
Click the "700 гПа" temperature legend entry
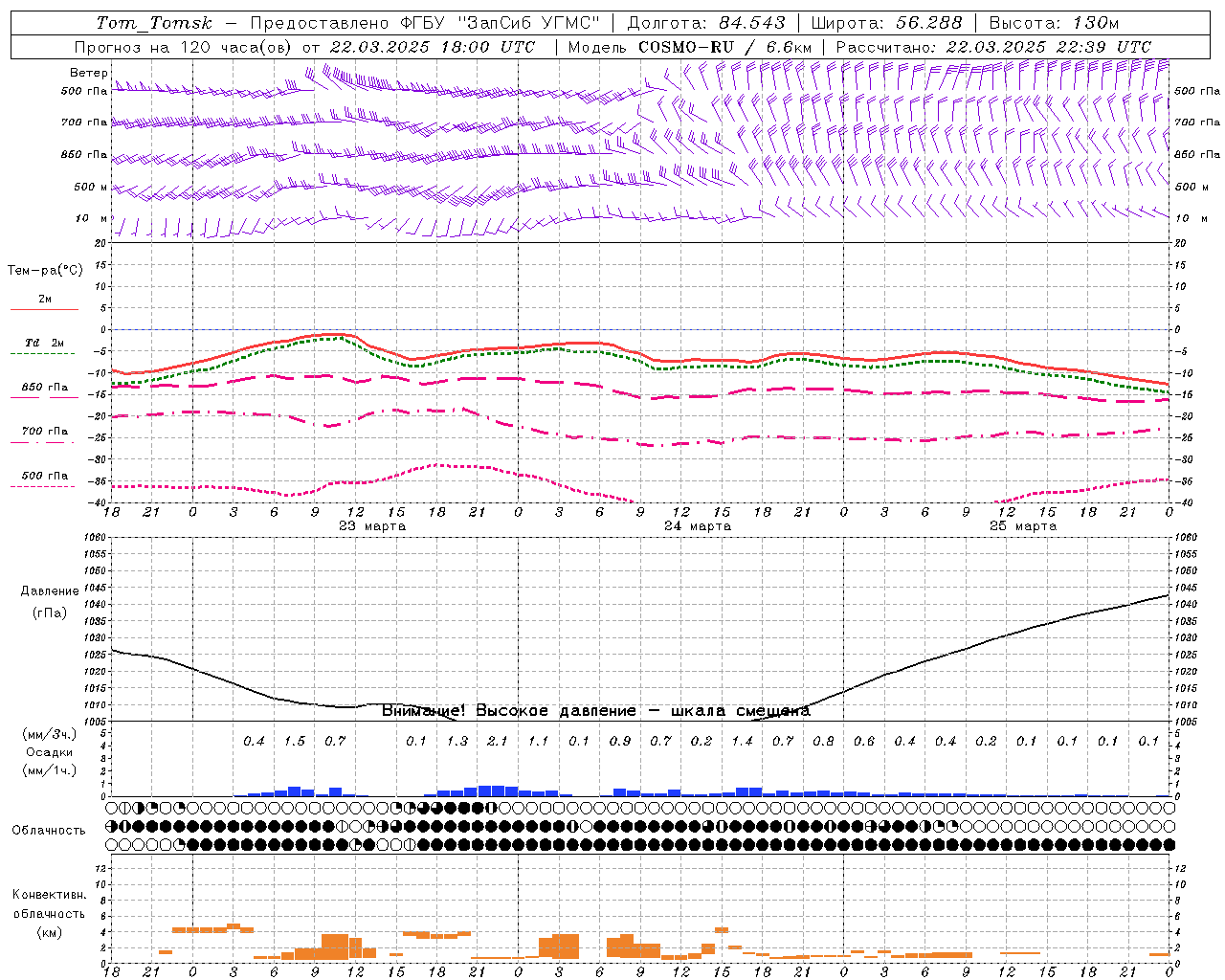45,431
